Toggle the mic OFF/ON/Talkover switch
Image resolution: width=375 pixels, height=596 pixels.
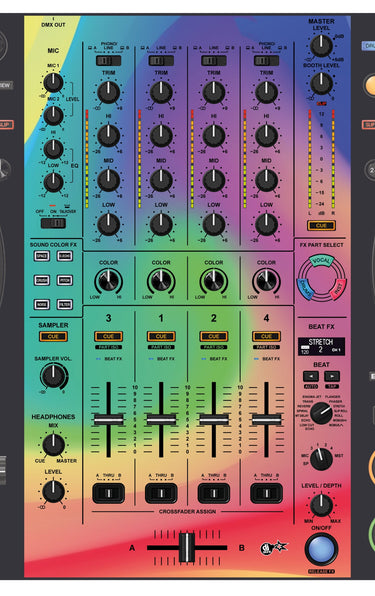point(53,223)
